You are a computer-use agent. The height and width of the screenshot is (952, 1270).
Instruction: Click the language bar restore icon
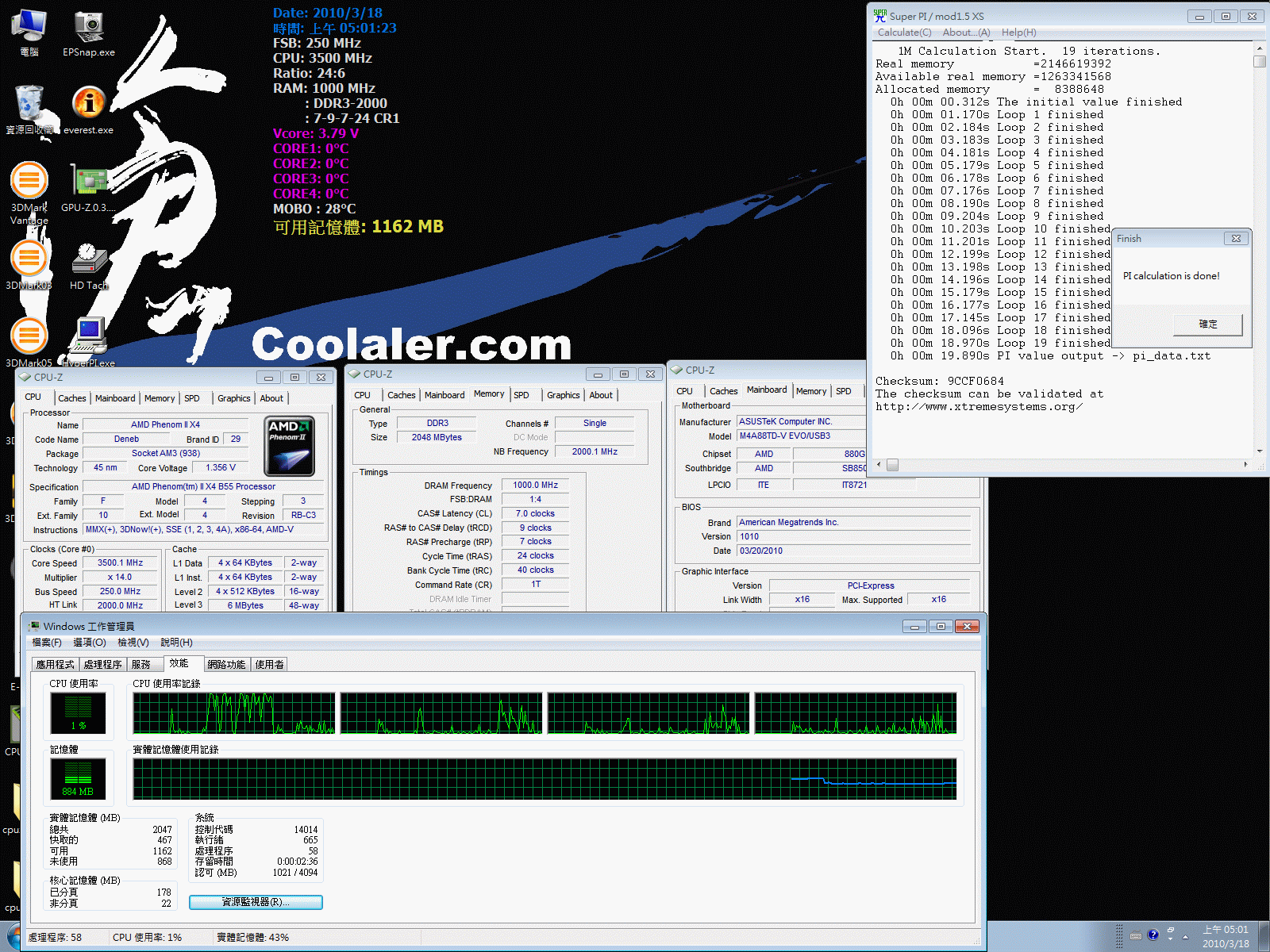coord(1171,930)
